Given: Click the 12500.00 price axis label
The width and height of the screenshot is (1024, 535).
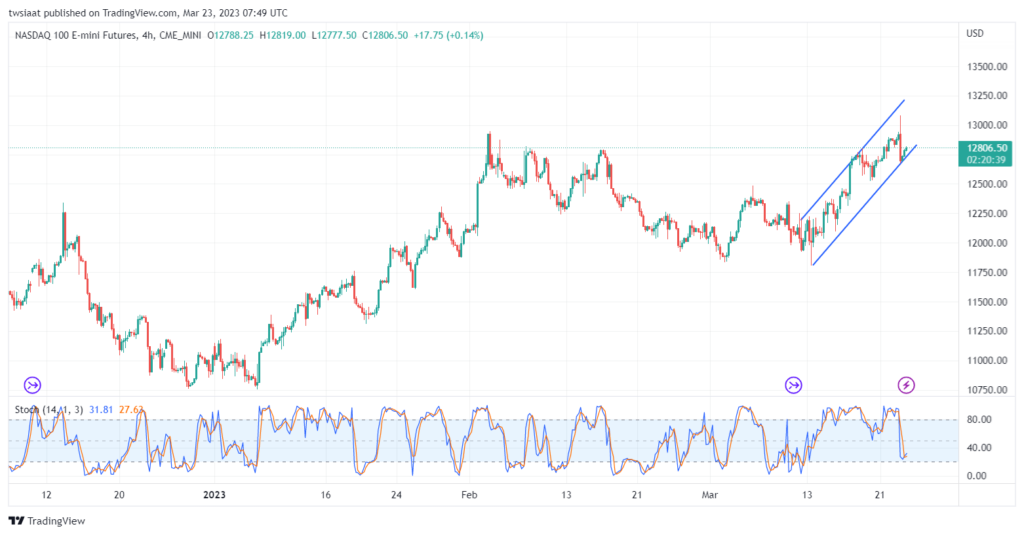Looking at the screenshot, I should pos(986,184).
